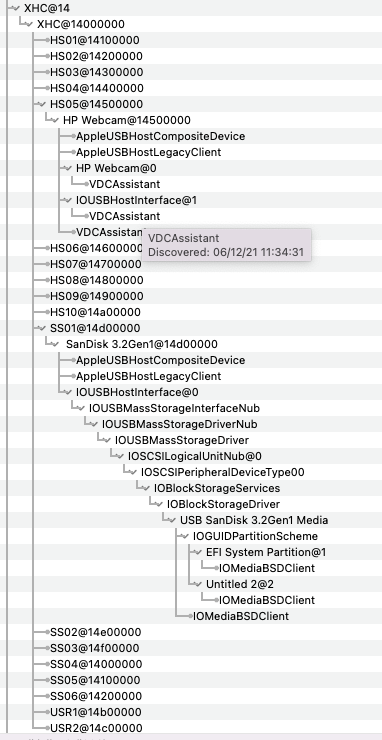Screen dimensions: 382x740
Task: Collapse SanDisk 3.2Gen1@14d00000 device node
Action: pyautogui.click(x=56, y=344)
